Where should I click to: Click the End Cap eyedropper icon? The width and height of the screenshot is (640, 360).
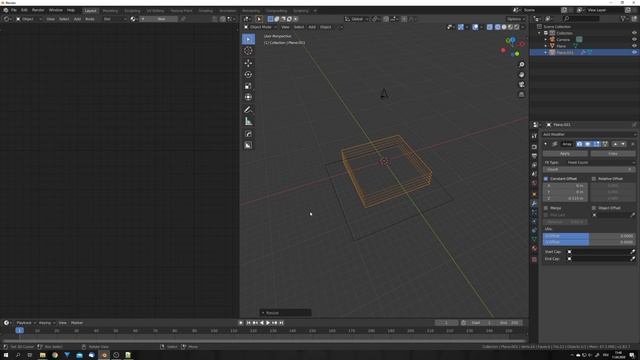[x=633, y=259]
